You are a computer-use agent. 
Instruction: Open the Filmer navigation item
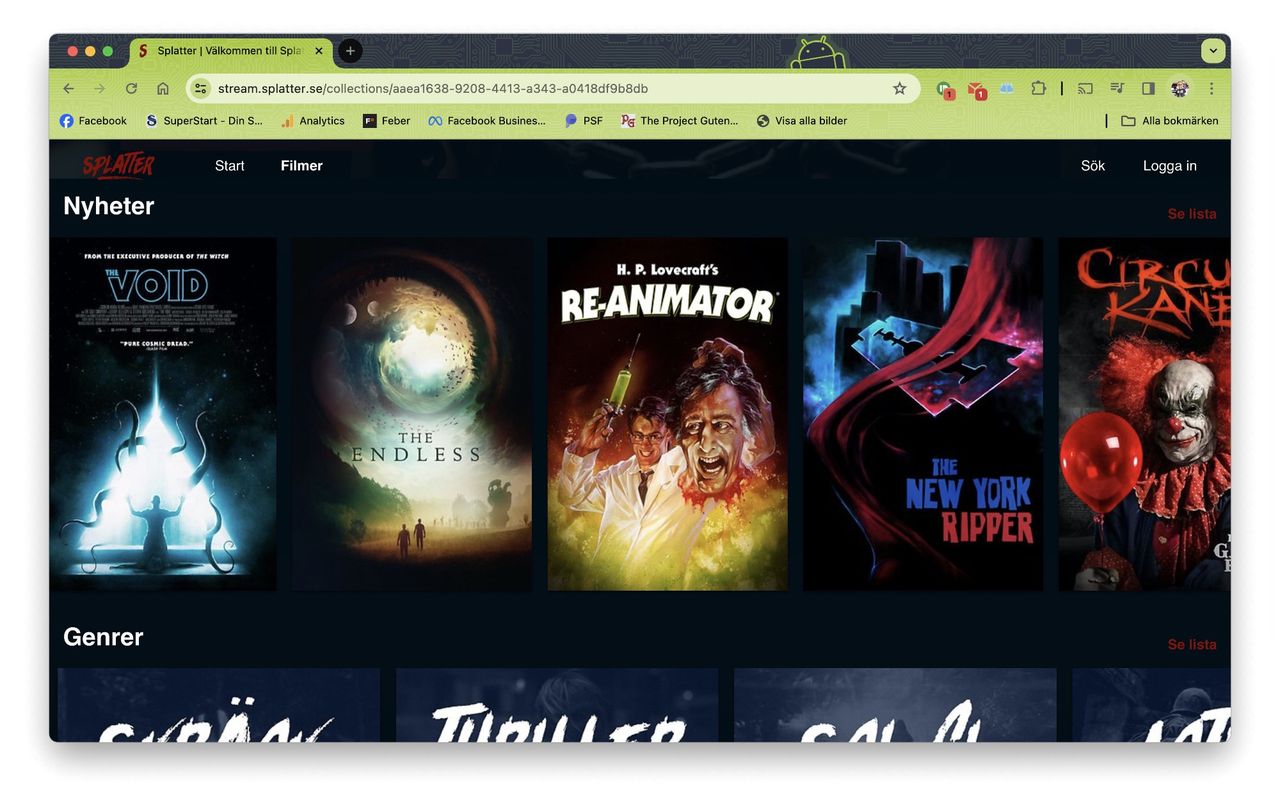point(301,166)
